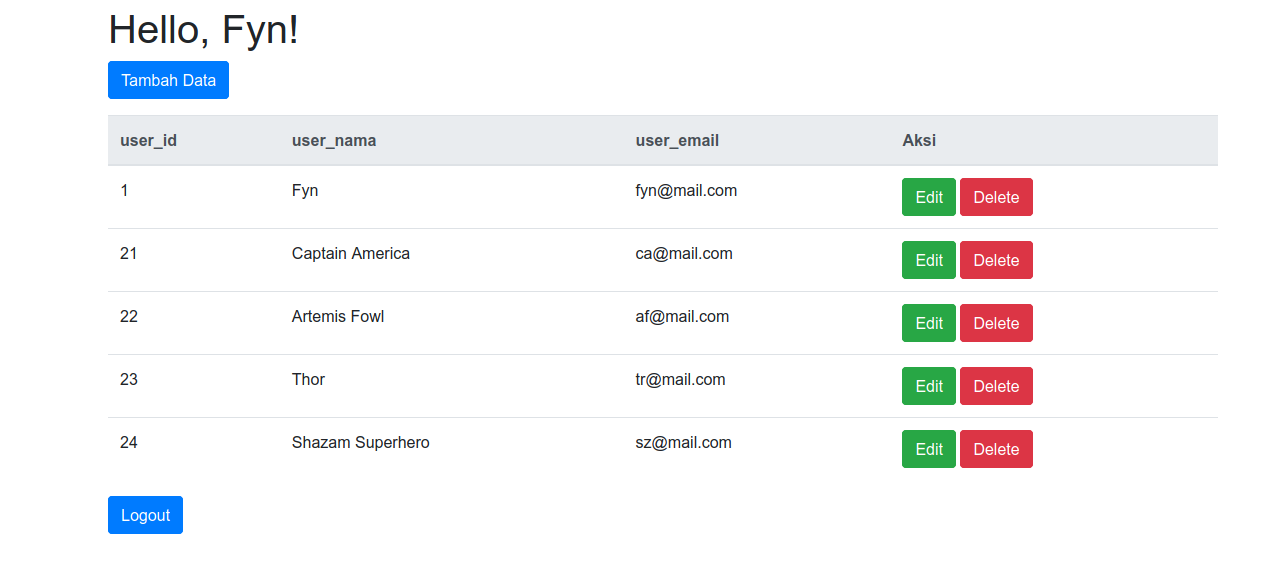Delete the Captain America entry
Screen dimensions: 1268x577
pos(996,260)
